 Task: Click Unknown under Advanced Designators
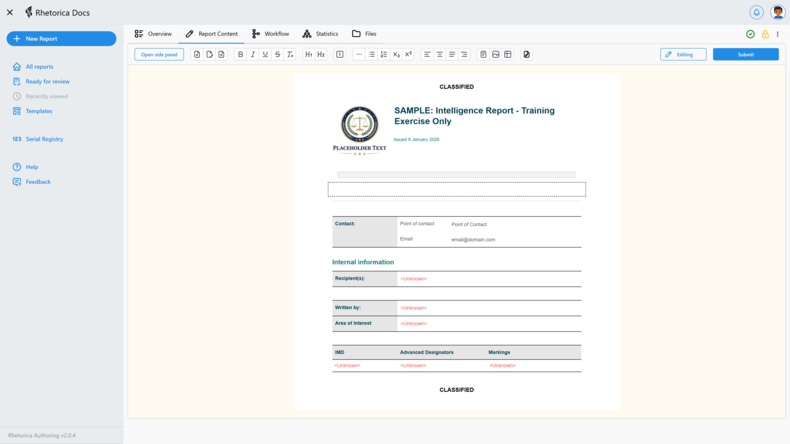(413, 365)
